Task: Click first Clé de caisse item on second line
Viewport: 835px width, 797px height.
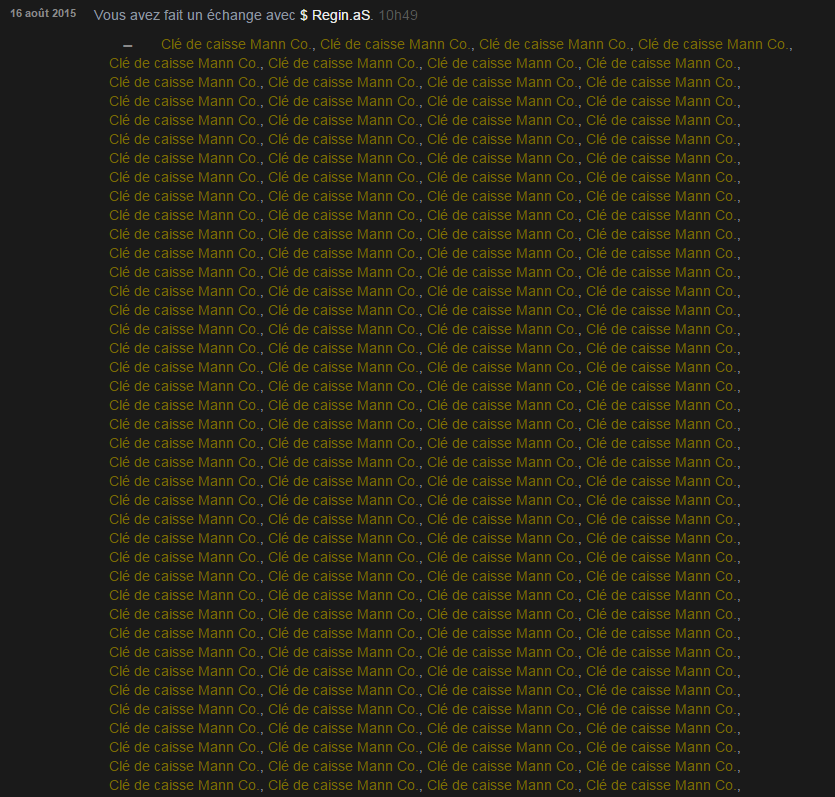Action: click(x=185, y=63)
